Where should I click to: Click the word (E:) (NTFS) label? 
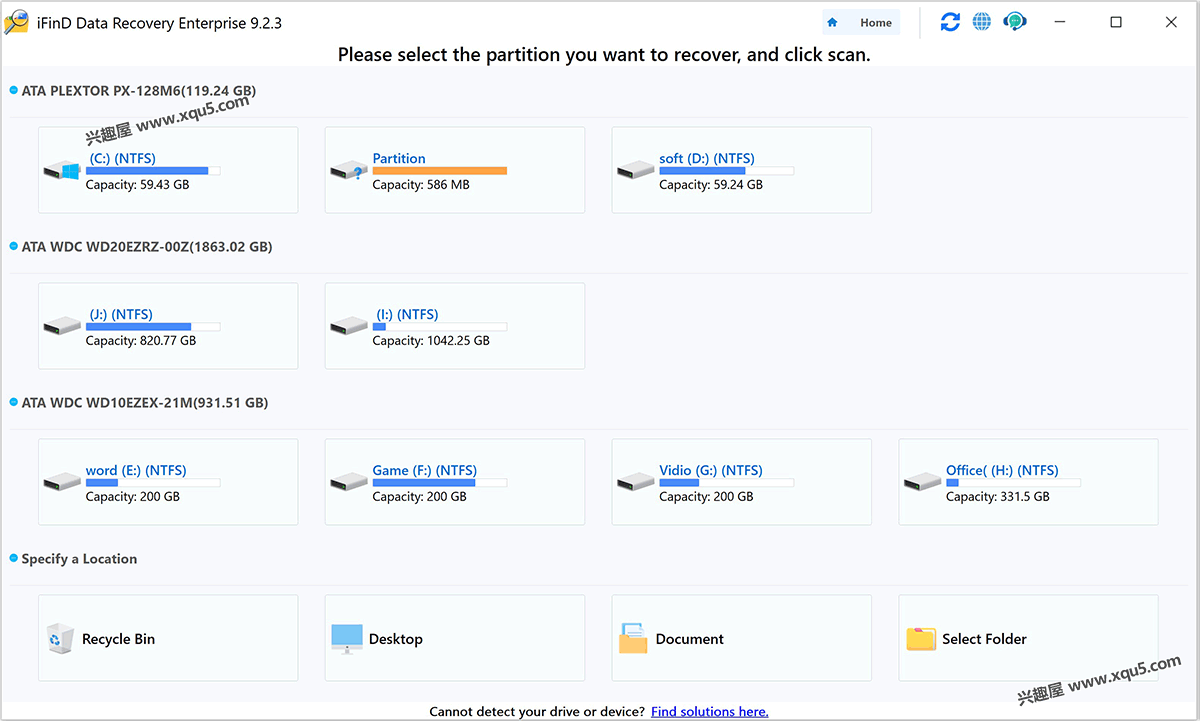(136, 470)
